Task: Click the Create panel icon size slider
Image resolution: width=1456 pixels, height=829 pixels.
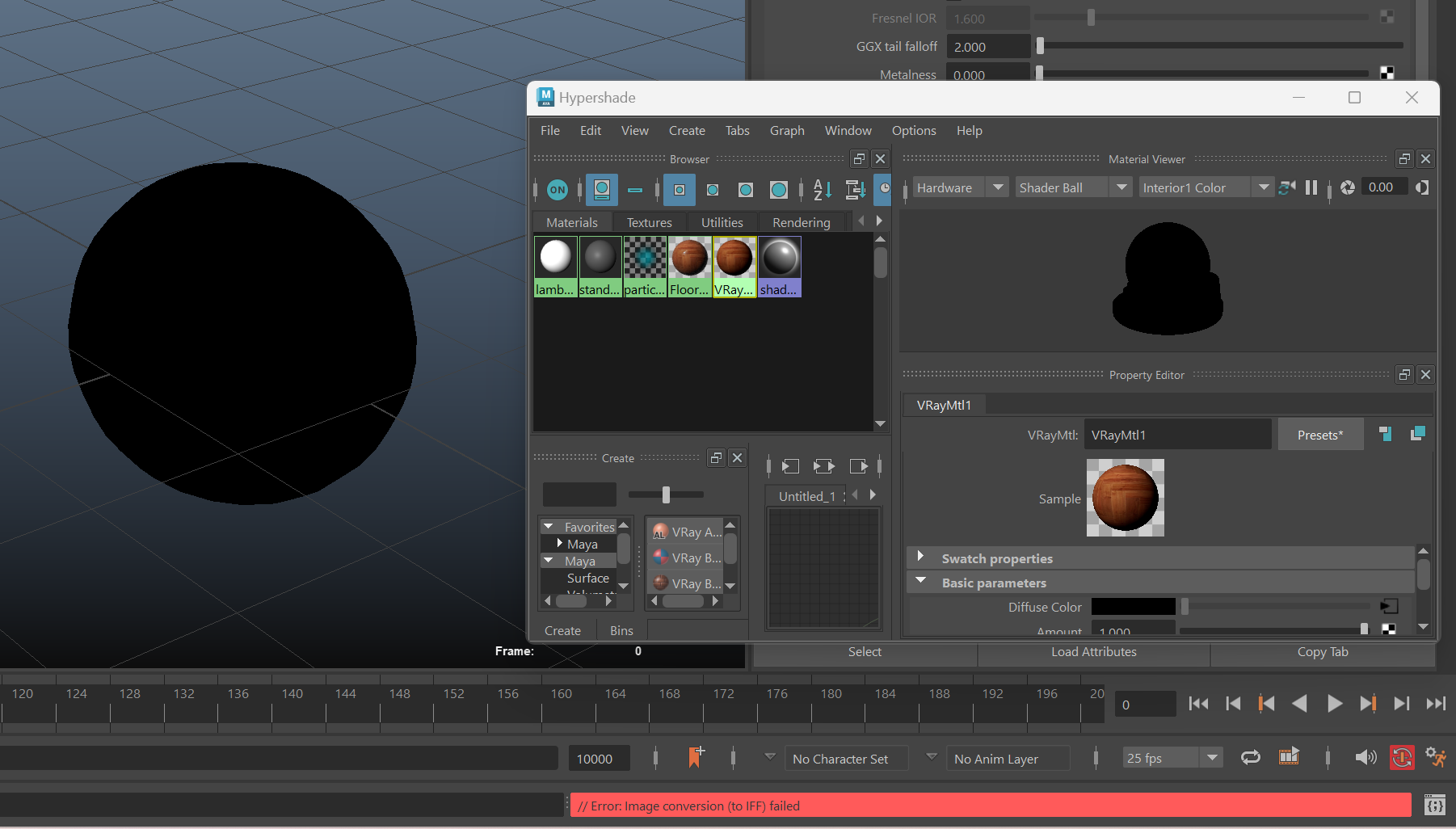Action: pyautogui.click(x=666, y=494)
